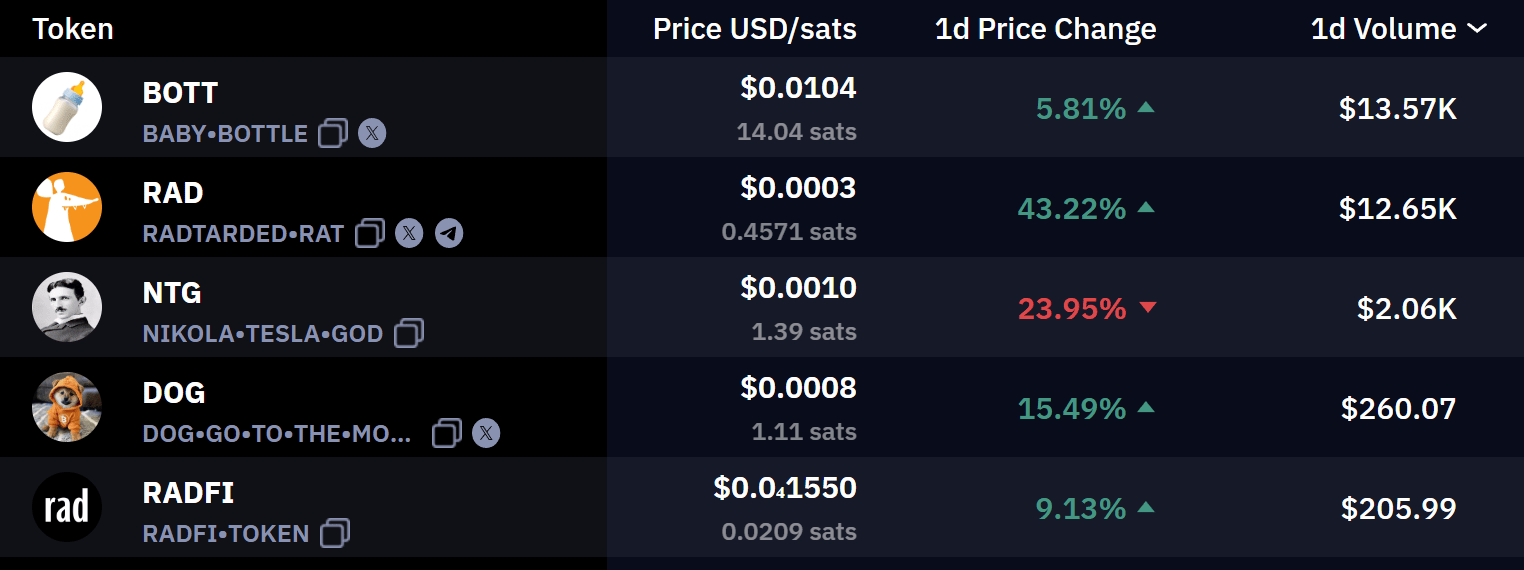Copy the RADTARDED•RAT token name
This screenshot has width=1524, height=570.
point(370,233)
